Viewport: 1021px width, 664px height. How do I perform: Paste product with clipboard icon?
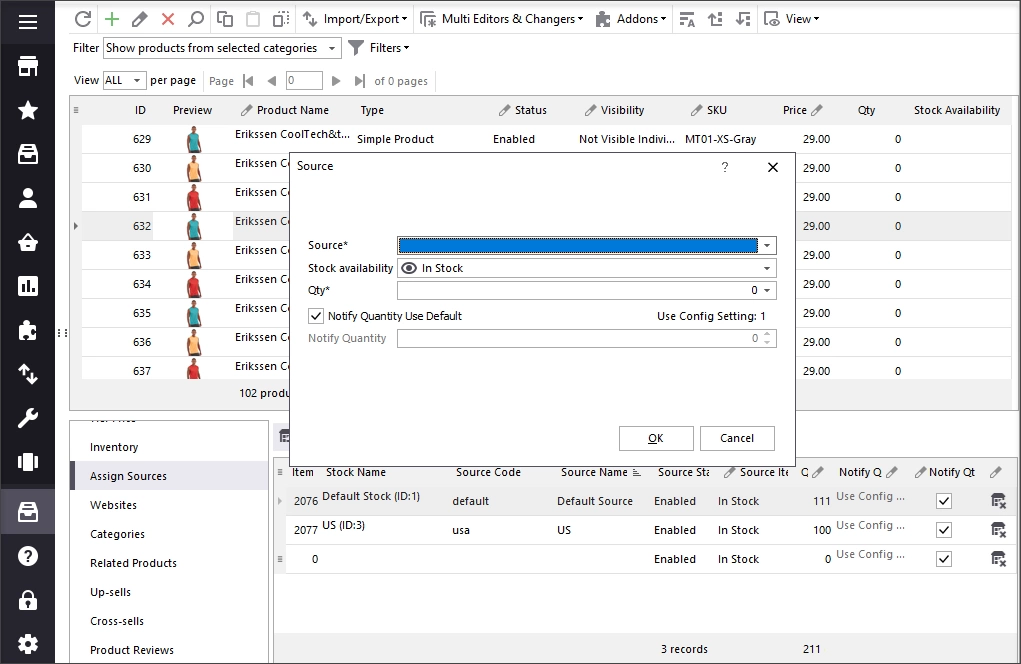click(253, 19)
